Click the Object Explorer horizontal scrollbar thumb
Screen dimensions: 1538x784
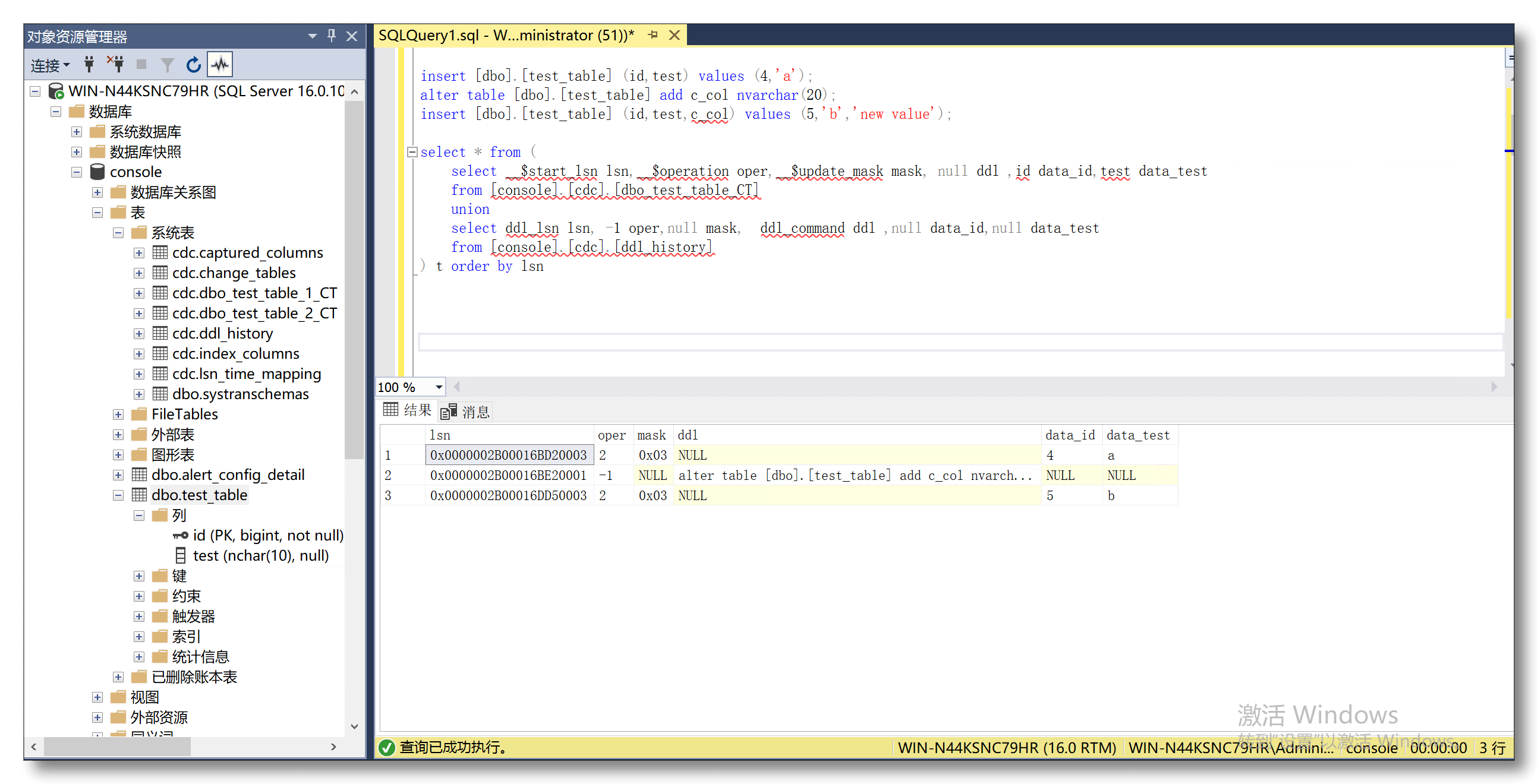click(117, 747)
